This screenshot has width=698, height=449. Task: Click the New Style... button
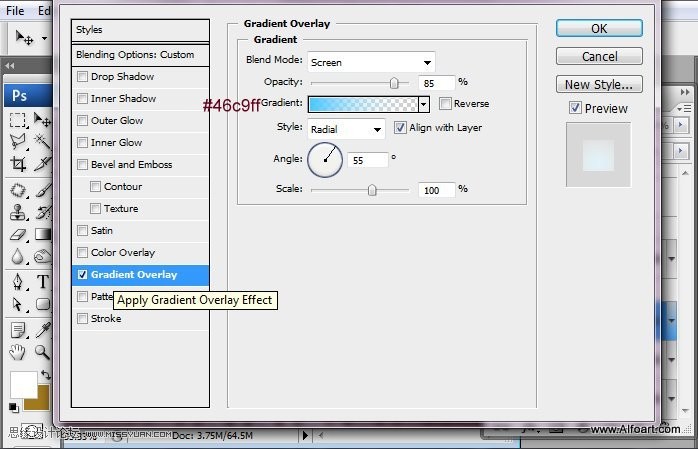coord(599,84)
